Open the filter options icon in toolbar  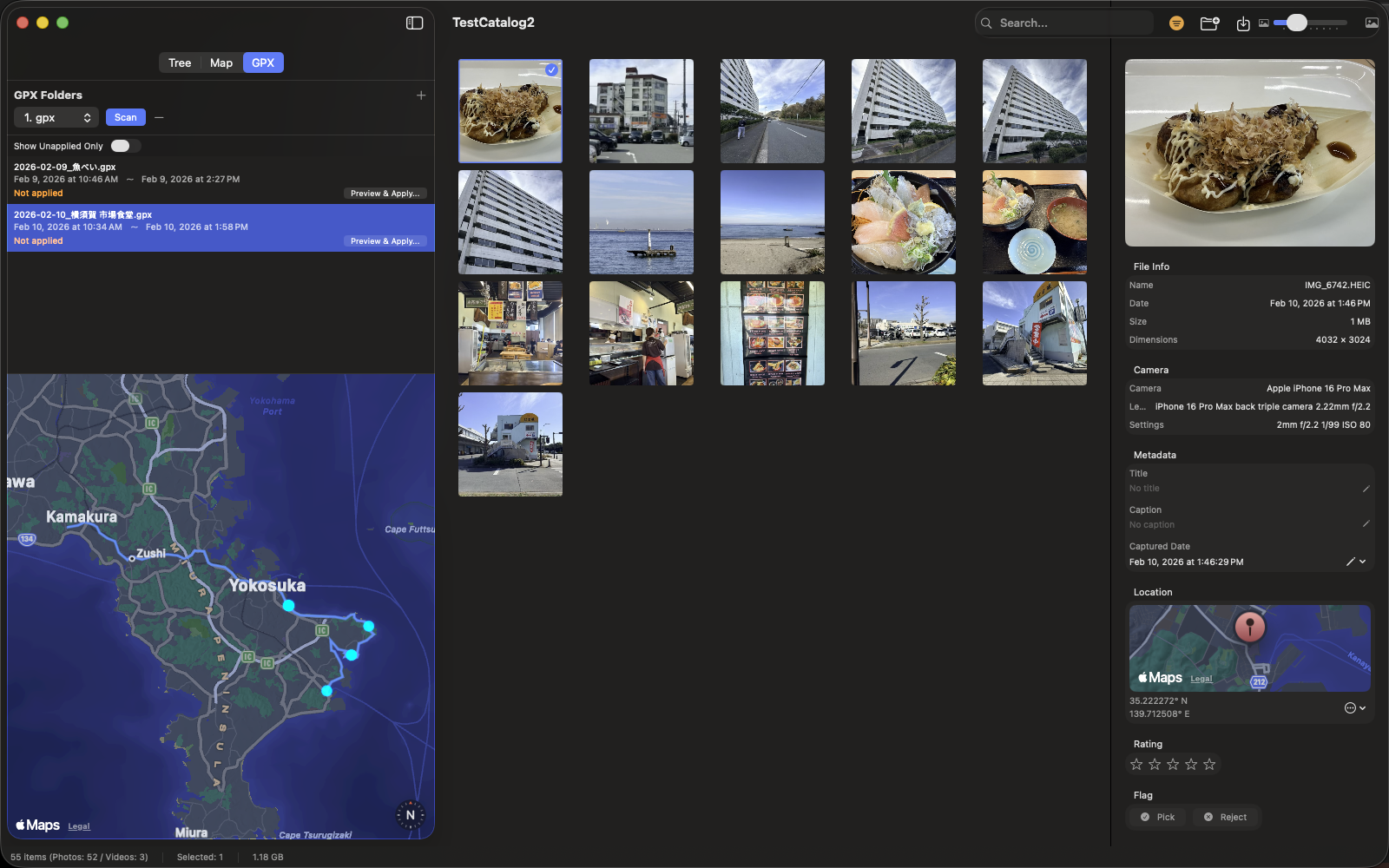[1176, 23]
